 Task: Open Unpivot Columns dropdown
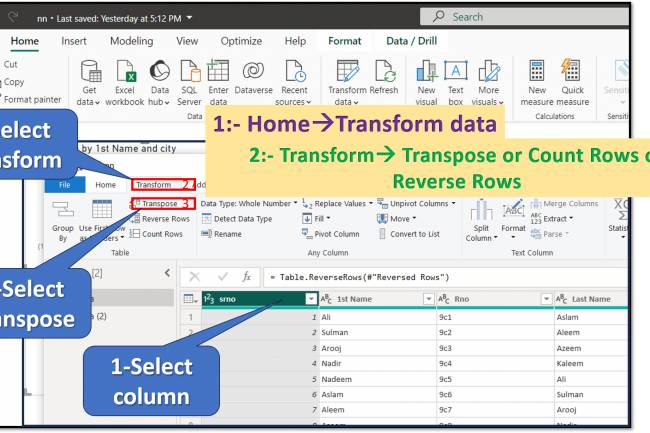pyautogui.click(x=416, y=203)
